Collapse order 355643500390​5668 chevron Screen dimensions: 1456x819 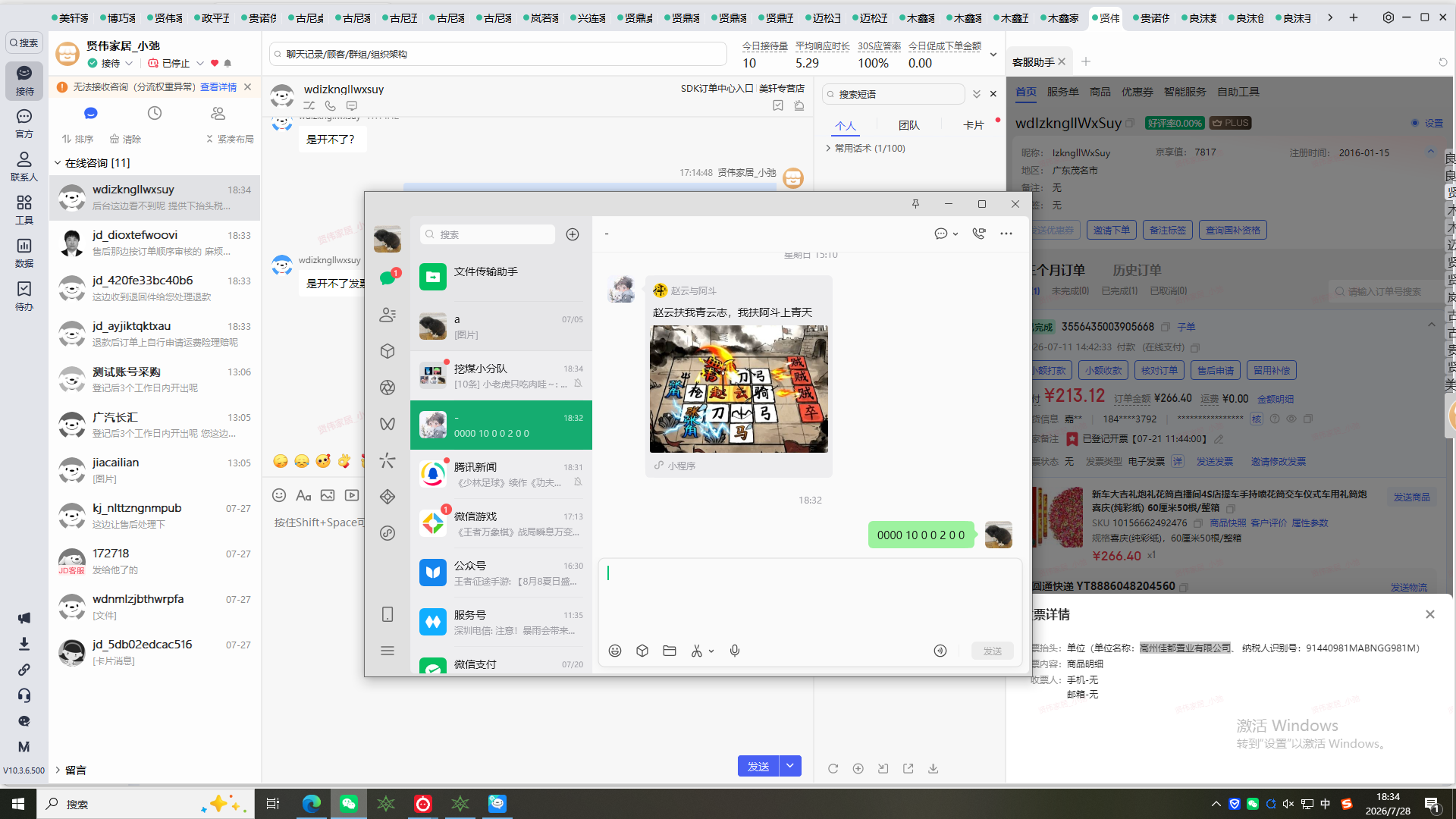coord(1431,325)
